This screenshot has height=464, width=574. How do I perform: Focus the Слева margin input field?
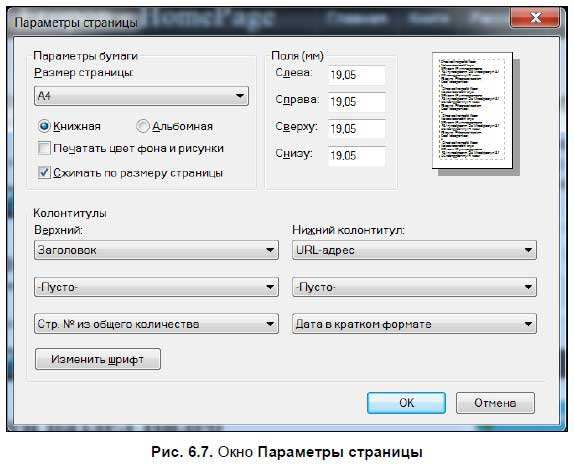tap(357, 75)
